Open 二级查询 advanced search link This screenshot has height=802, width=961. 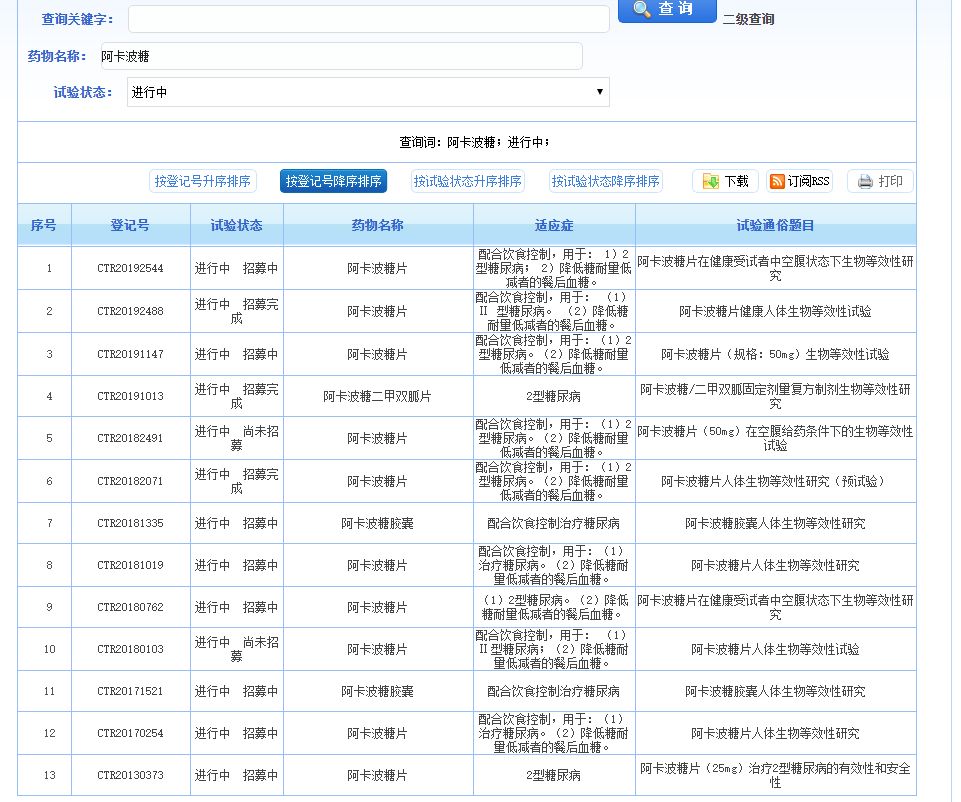click(748, 19)
